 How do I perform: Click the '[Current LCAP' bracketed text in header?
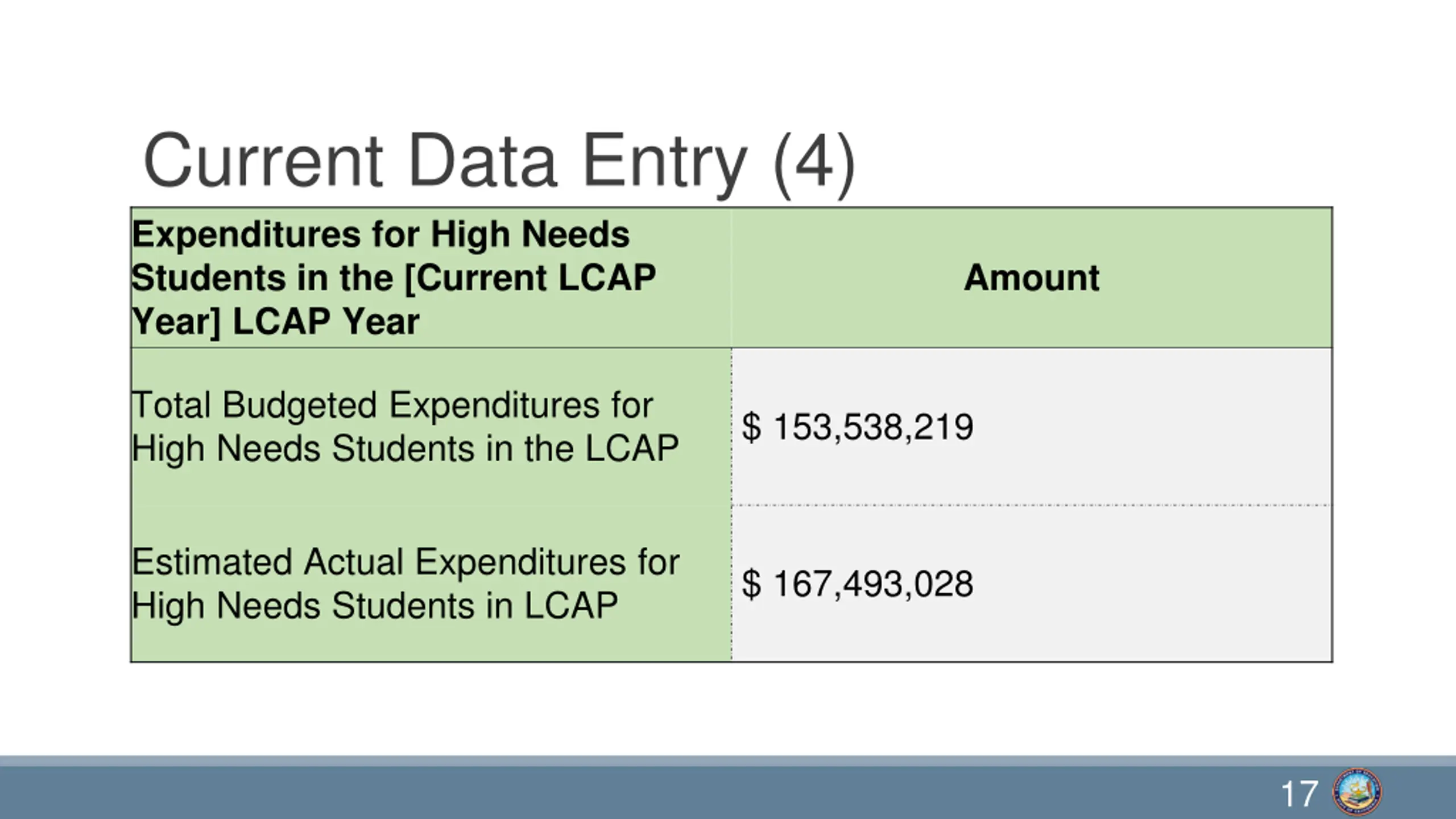pos(530,278)
